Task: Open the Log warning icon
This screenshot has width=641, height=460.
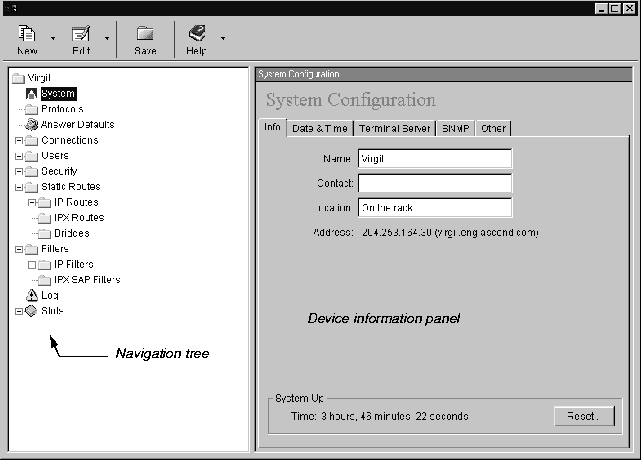Action: click(x=31, y=296)
